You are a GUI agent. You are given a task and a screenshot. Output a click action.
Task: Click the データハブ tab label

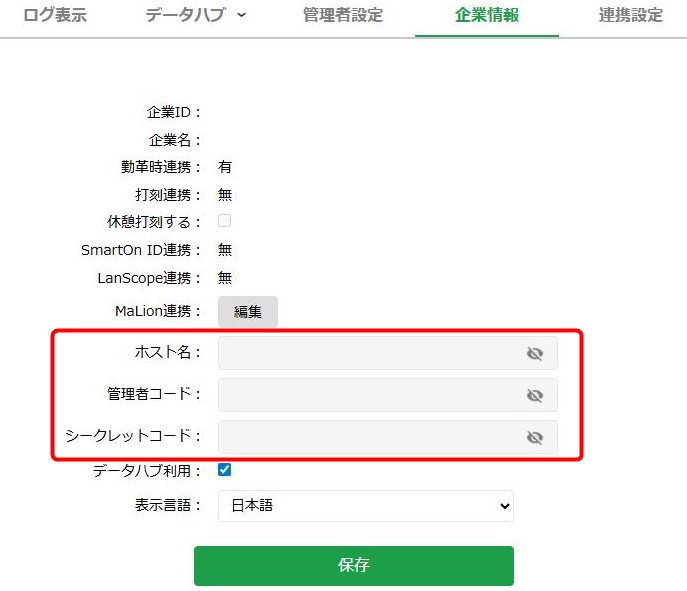click(186, 15)
